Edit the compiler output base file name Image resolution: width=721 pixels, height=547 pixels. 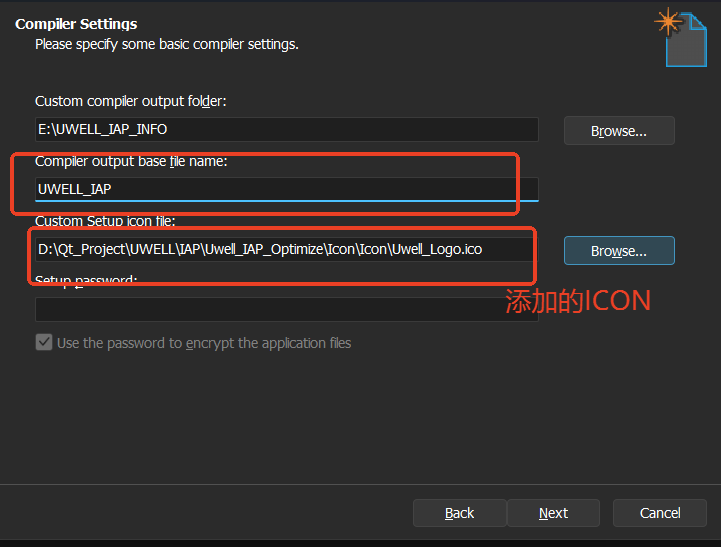(286, 189)
